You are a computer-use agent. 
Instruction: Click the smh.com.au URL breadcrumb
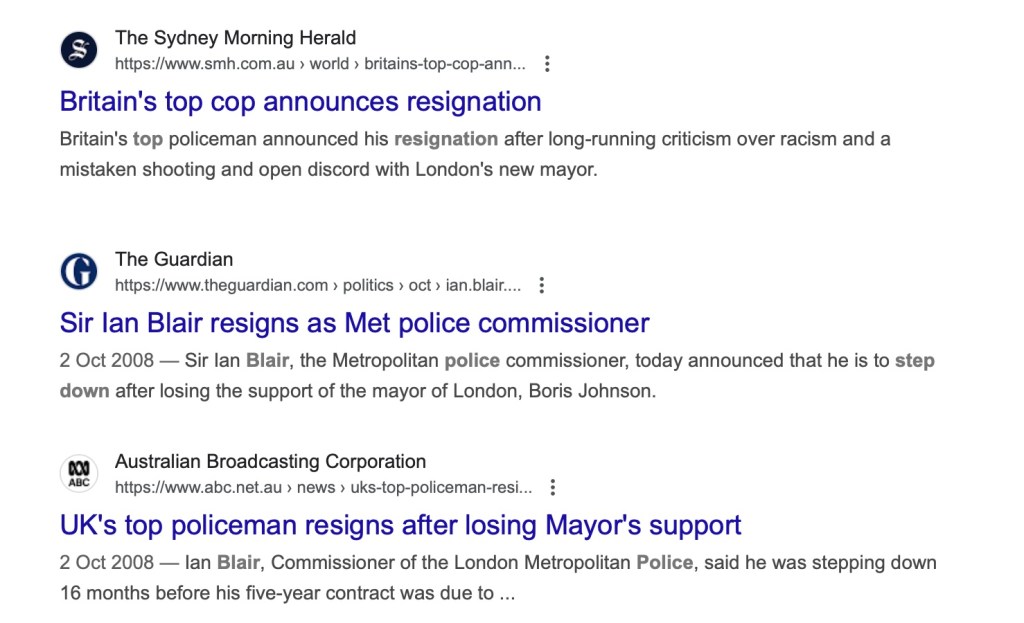coord(320,64)
